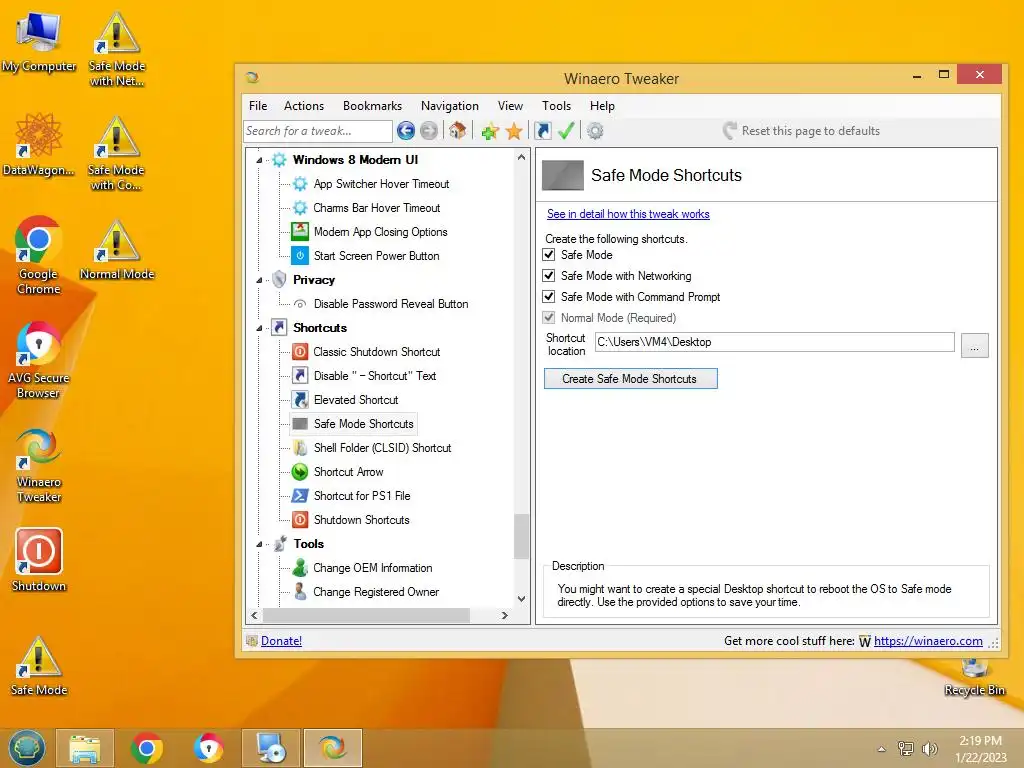Open the View menu
Viewport: 1024px width, 768px height.
pyautogui.click(x=510, y=106)
